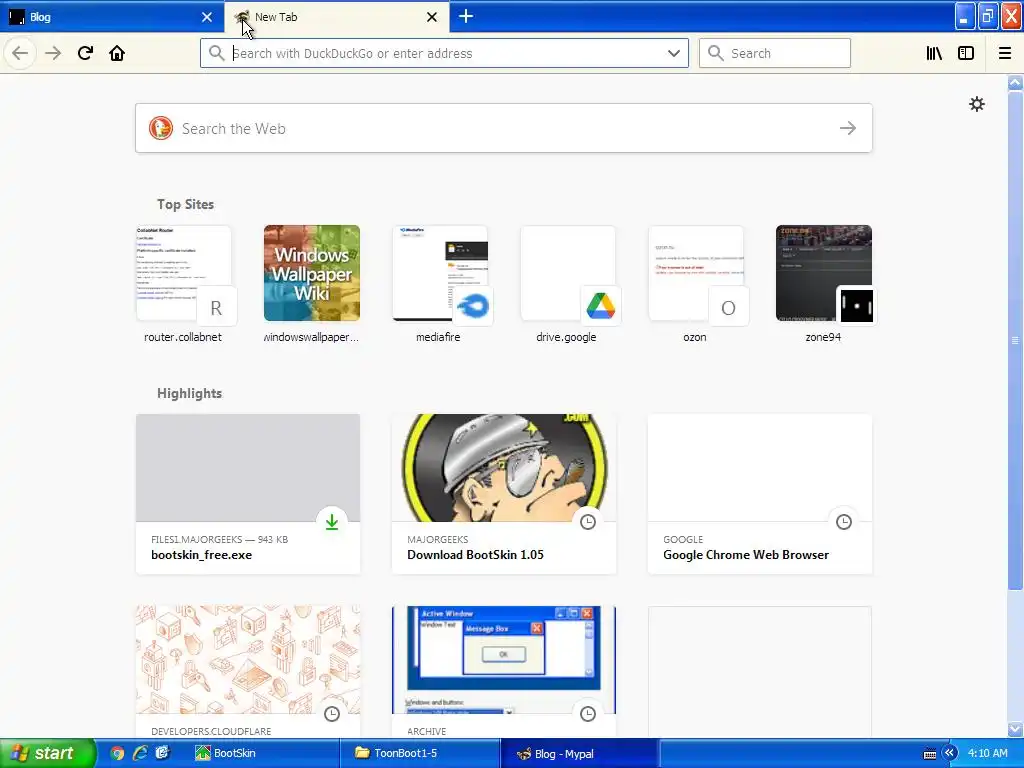Viewport: 1024px width, 768px height.
Task: Open the Windows Wallpaper Wiki tile
Action: coord(312,284)
